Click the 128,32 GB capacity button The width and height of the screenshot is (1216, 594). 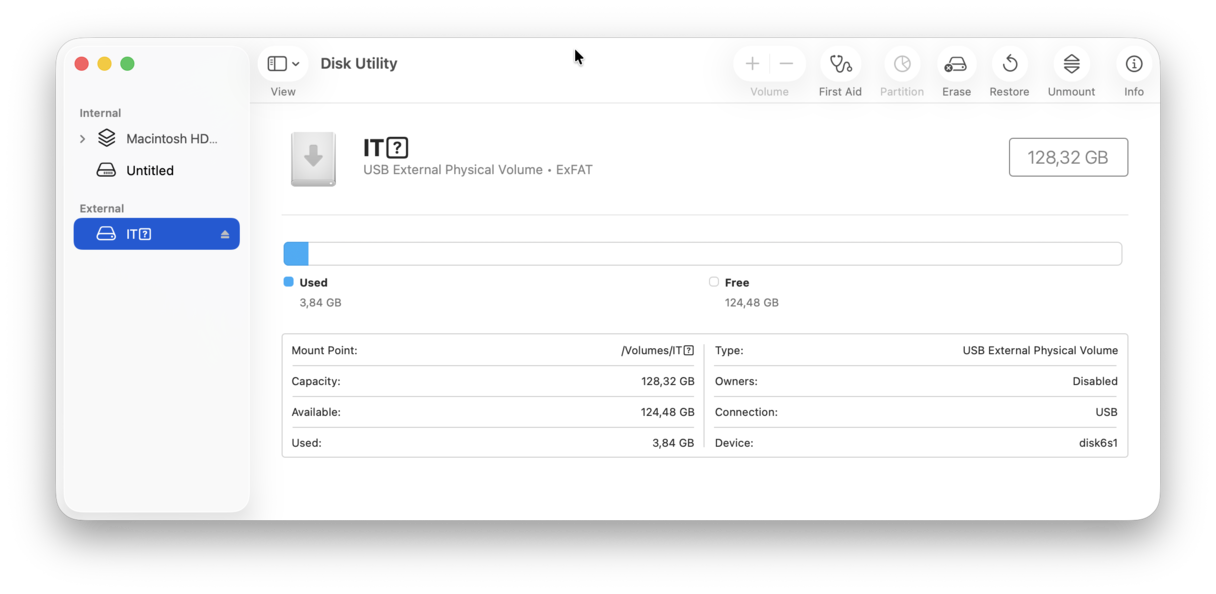click(1068, 157)
